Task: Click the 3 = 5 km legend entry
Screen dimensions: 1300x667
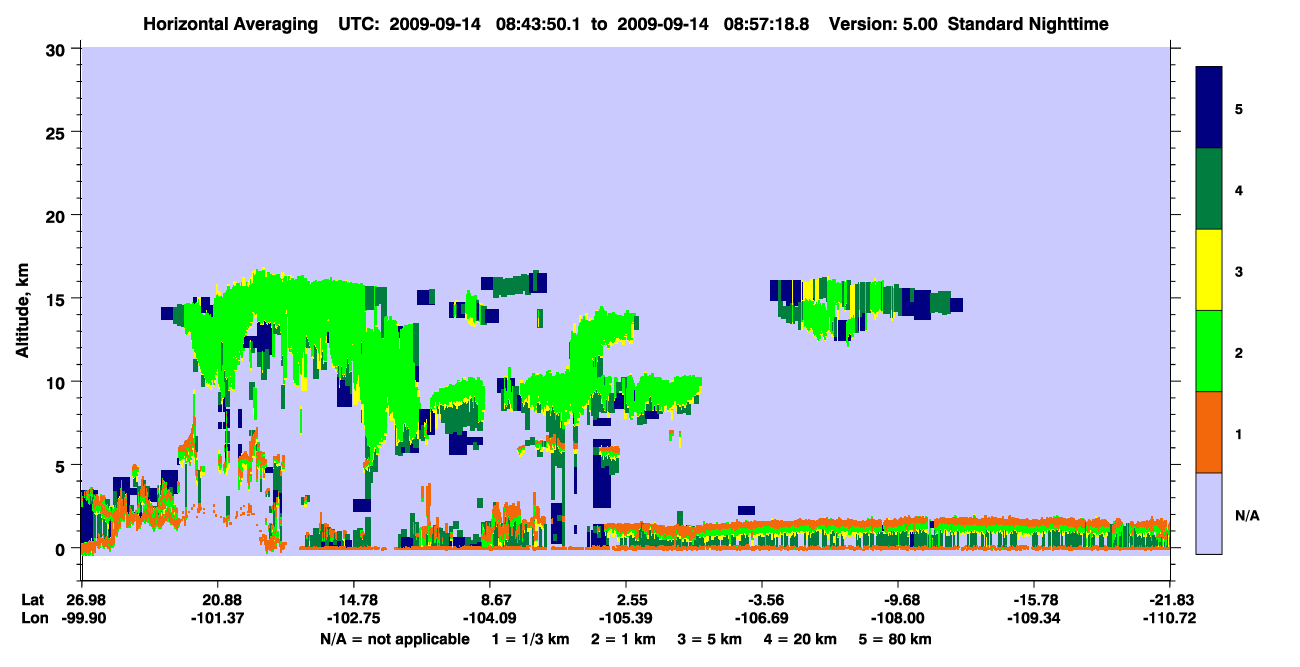Action: (710, 639)
